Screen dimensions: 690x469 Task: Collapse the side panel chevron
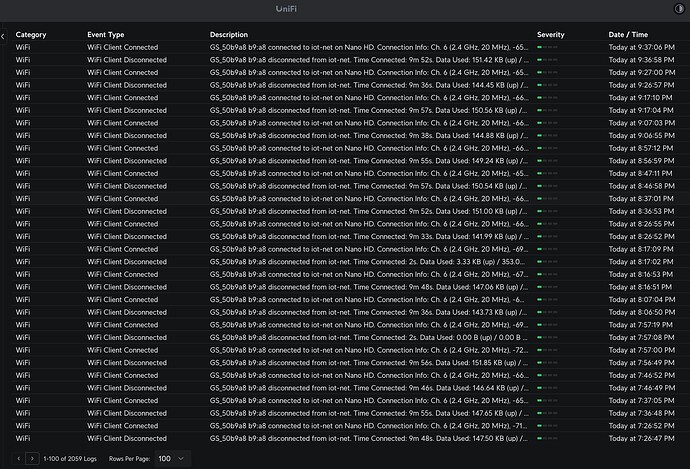pos(3,37)
